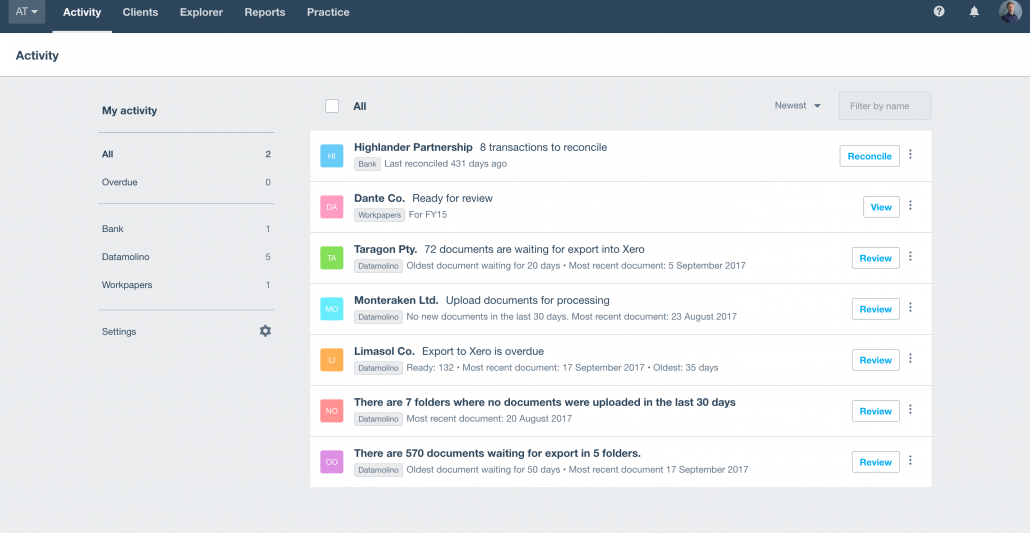
Task: Open the user profile avatar
Action: [1010, 12]
